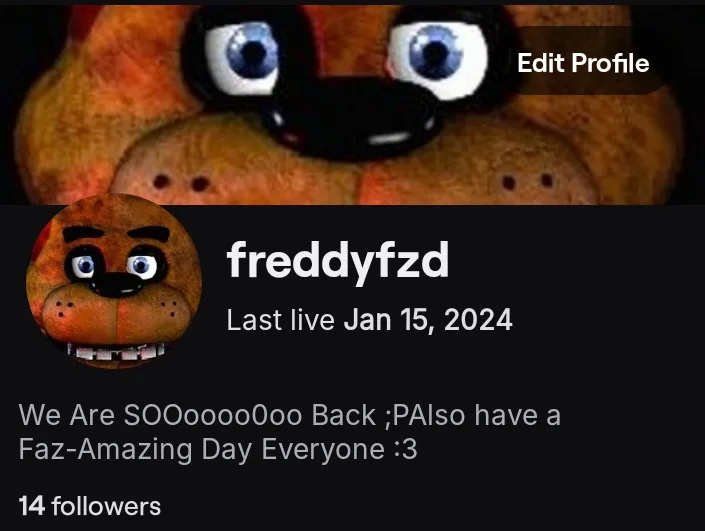This screenshot has height=531, width=705.
Task: Click the freckles on the banner's right cheek
Action: (528, 182)
